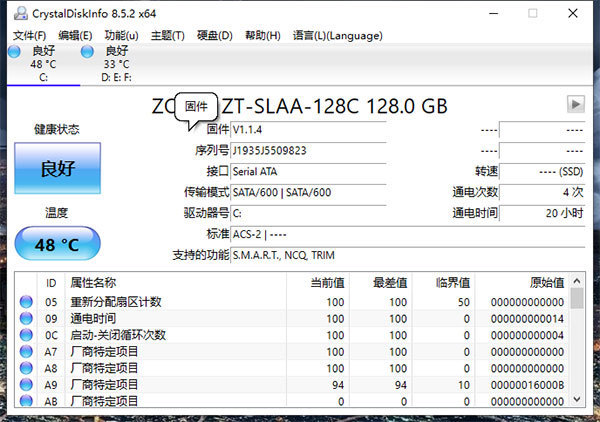Click raw value 00000016000B

click(x=527, y=385)
